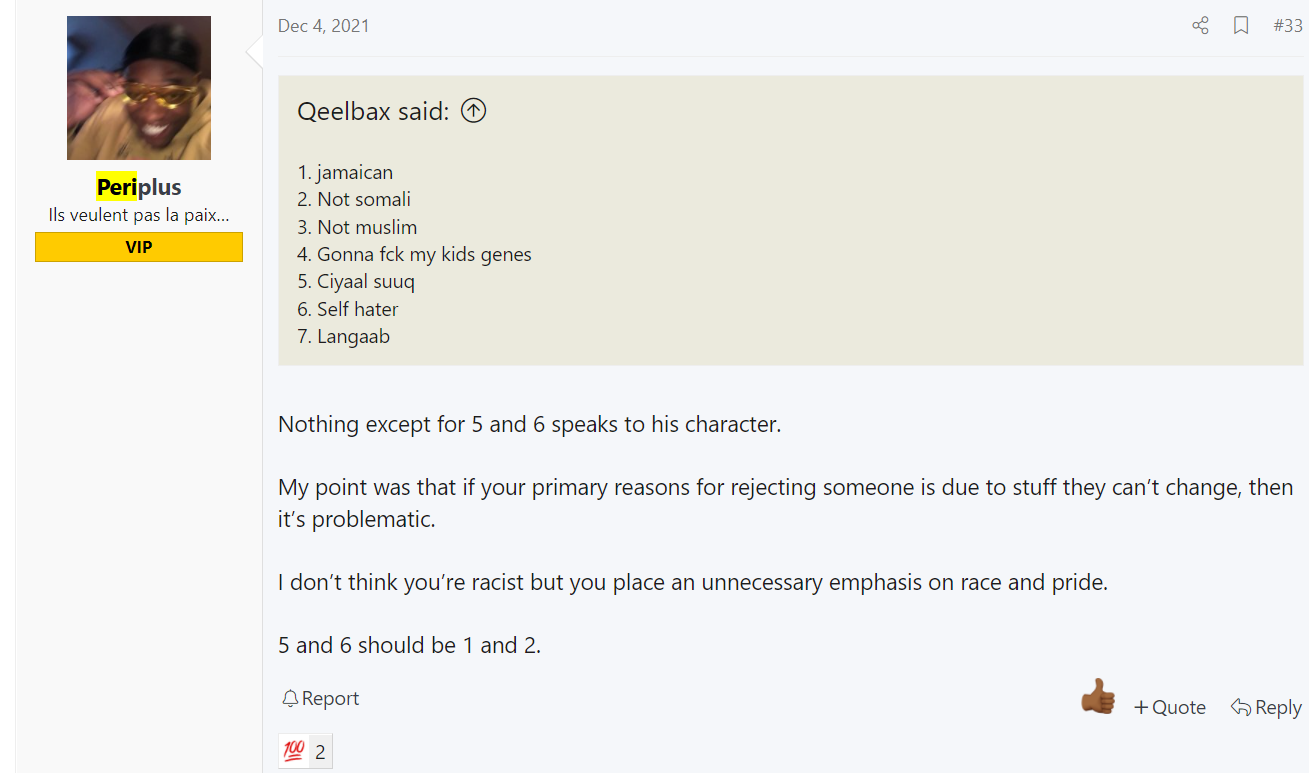Click the plus icon beside Quote

coord(1141,707)
